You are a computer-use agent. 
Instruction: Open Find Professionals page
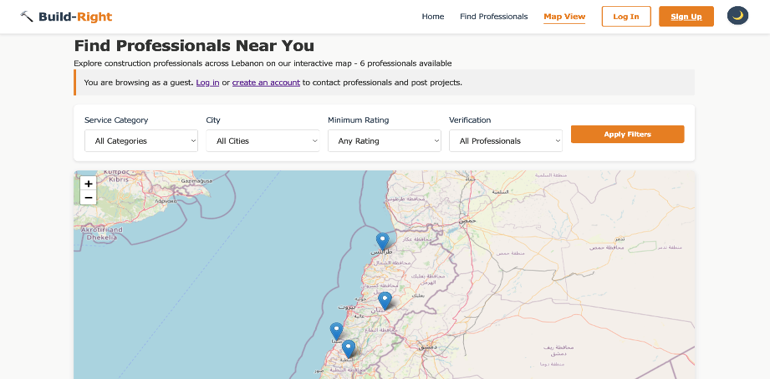tap(494, 17)
